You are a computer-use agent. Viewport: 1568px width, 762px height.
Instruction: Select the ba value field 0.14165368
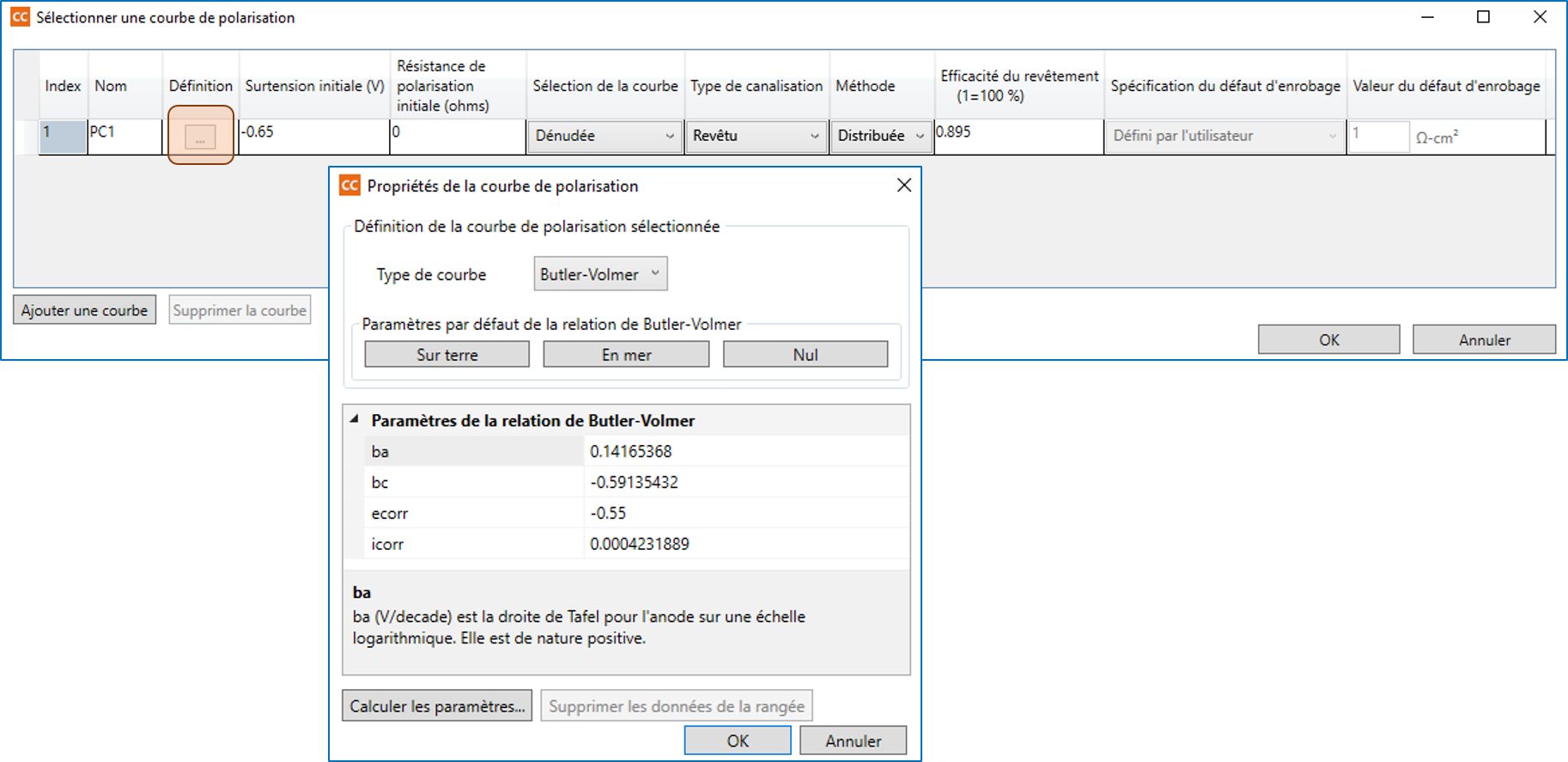tap(746, 451)
